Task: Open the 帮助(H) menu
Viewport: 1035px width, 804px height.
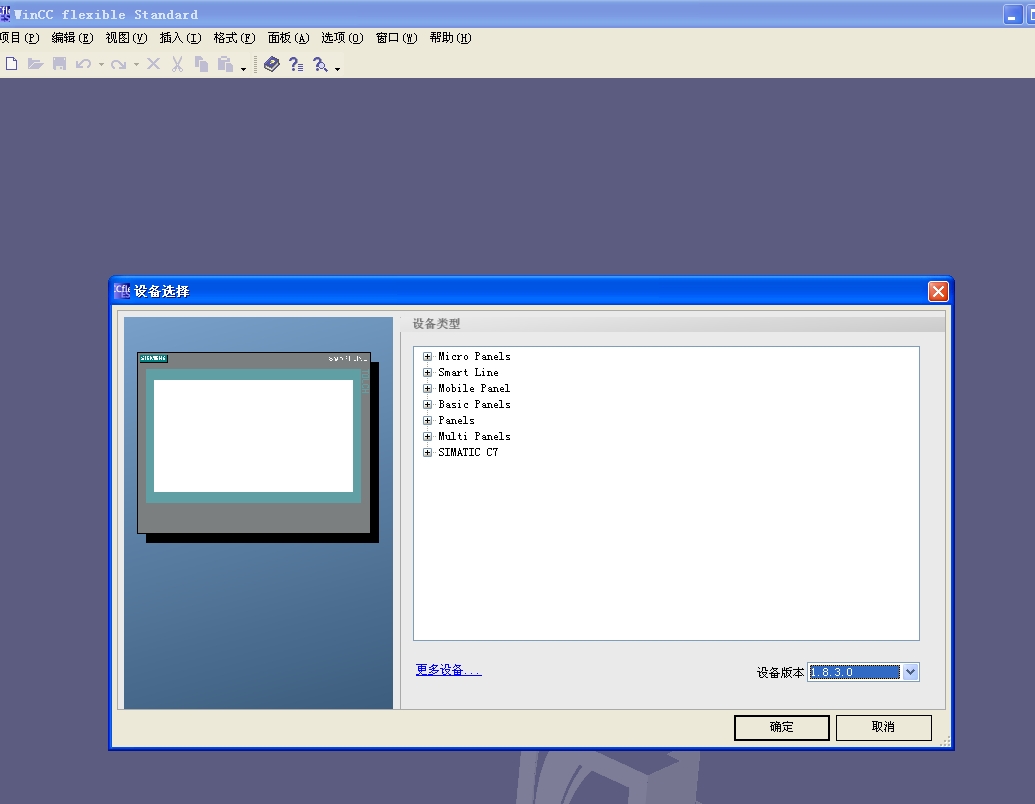Action: coord(450,38)
